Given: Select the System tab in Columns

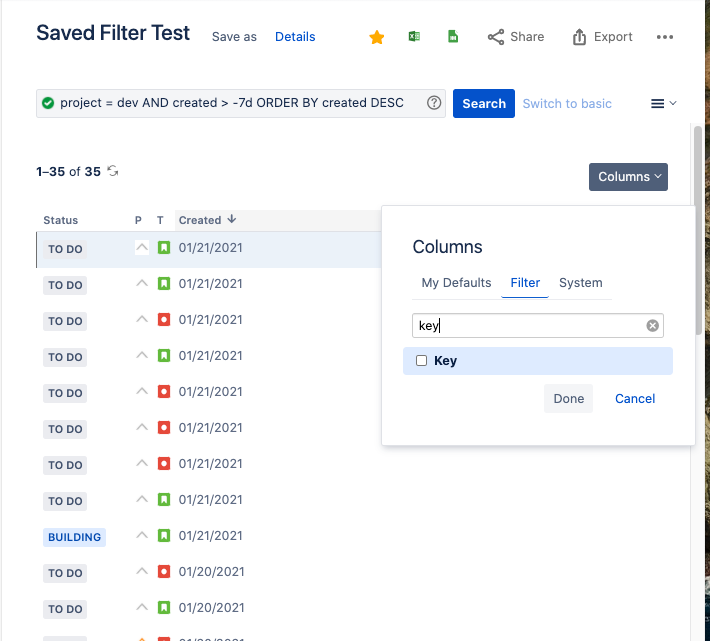Looking at the screenshot, I should (580, 282).
